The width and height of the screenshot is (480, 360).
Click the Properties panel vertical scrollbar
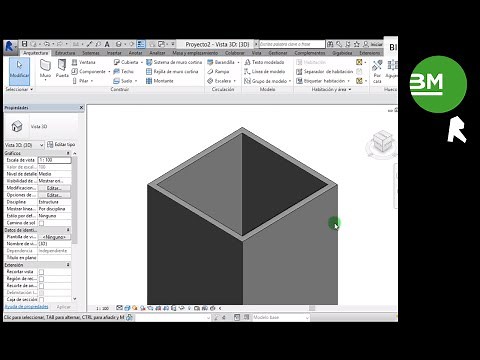point(75,200)
